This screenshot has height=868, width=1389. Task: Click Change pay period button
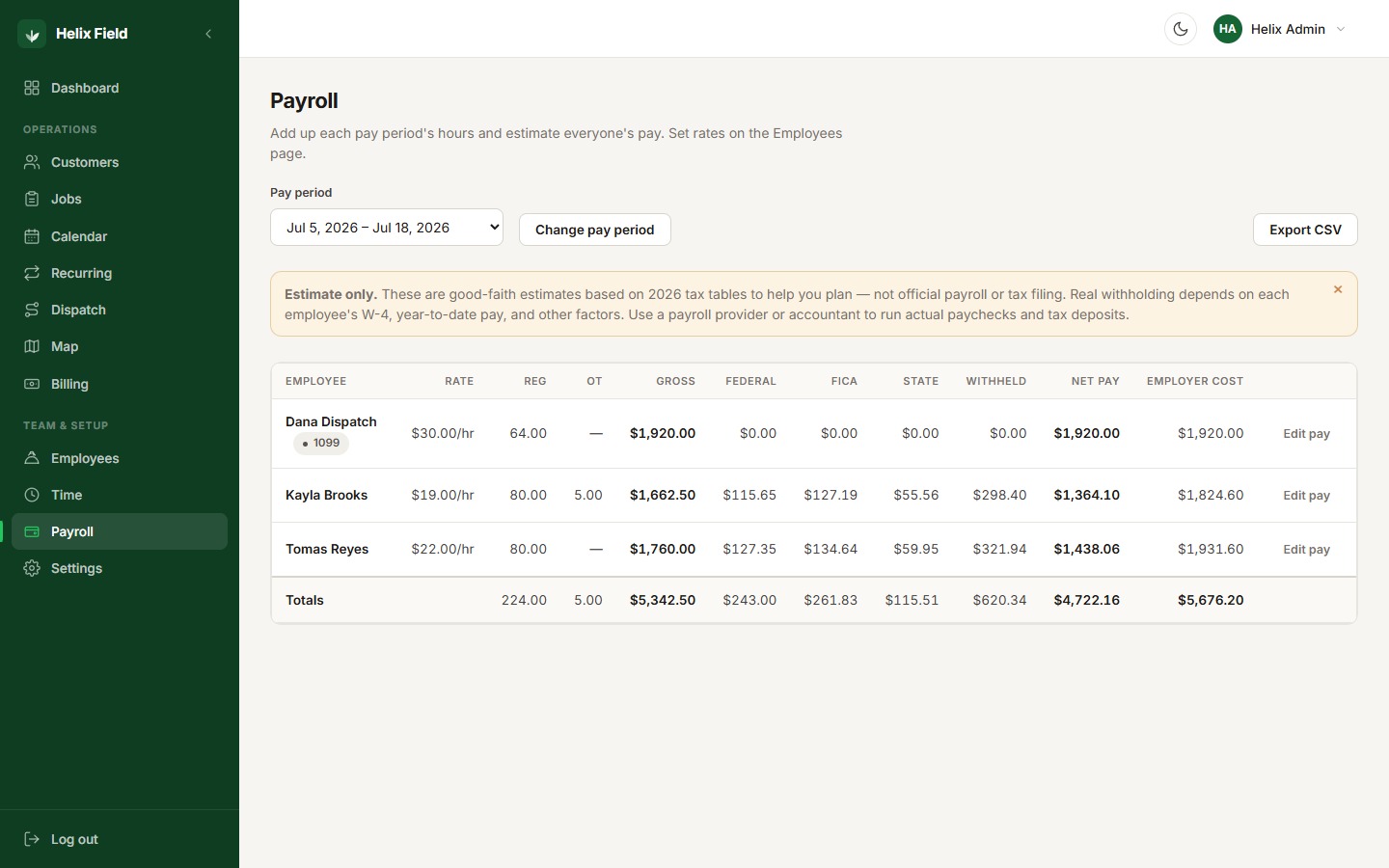click(x=595, y=230)
